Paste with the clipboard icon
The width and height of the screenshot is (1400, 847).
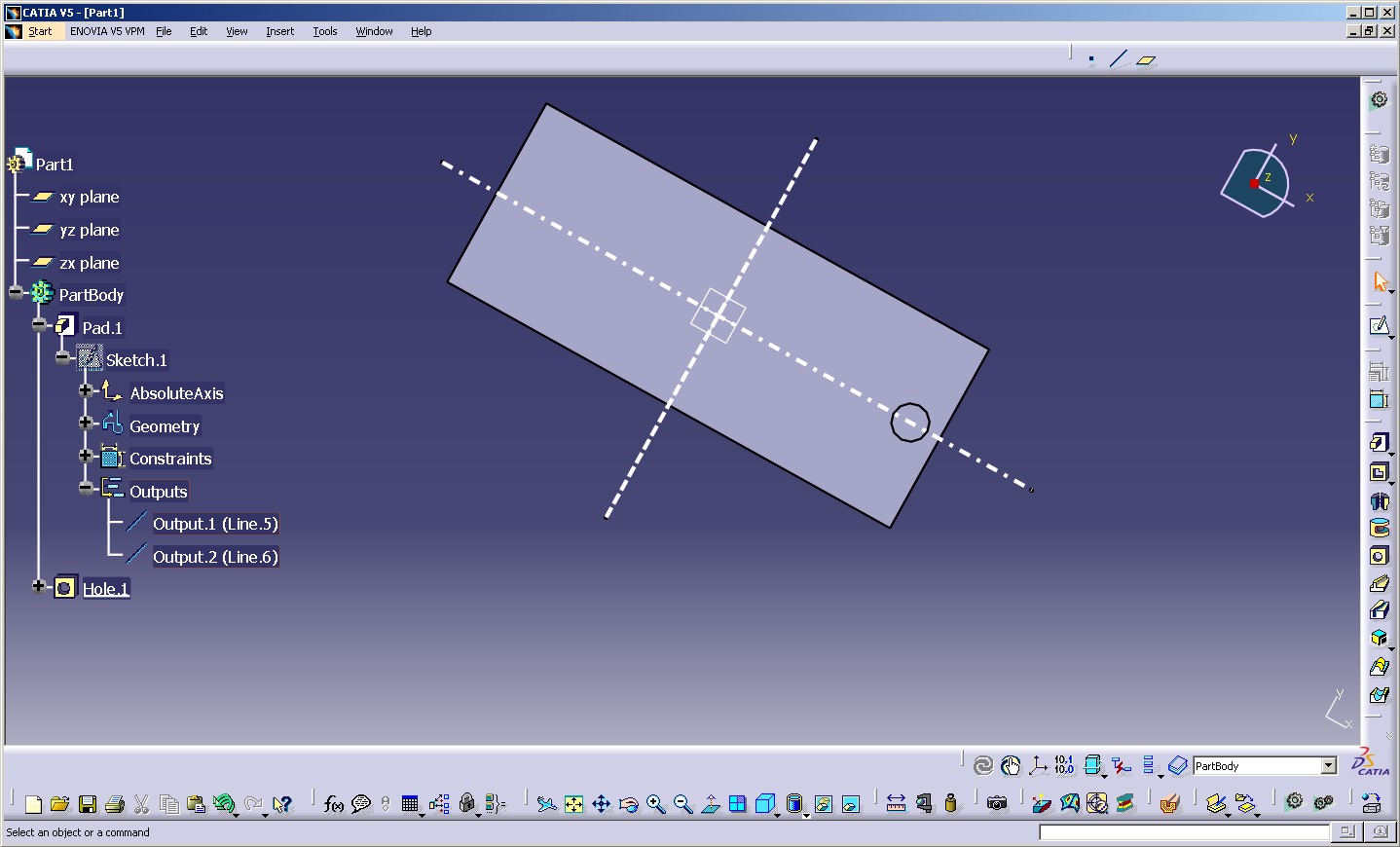tap(197, 804)
